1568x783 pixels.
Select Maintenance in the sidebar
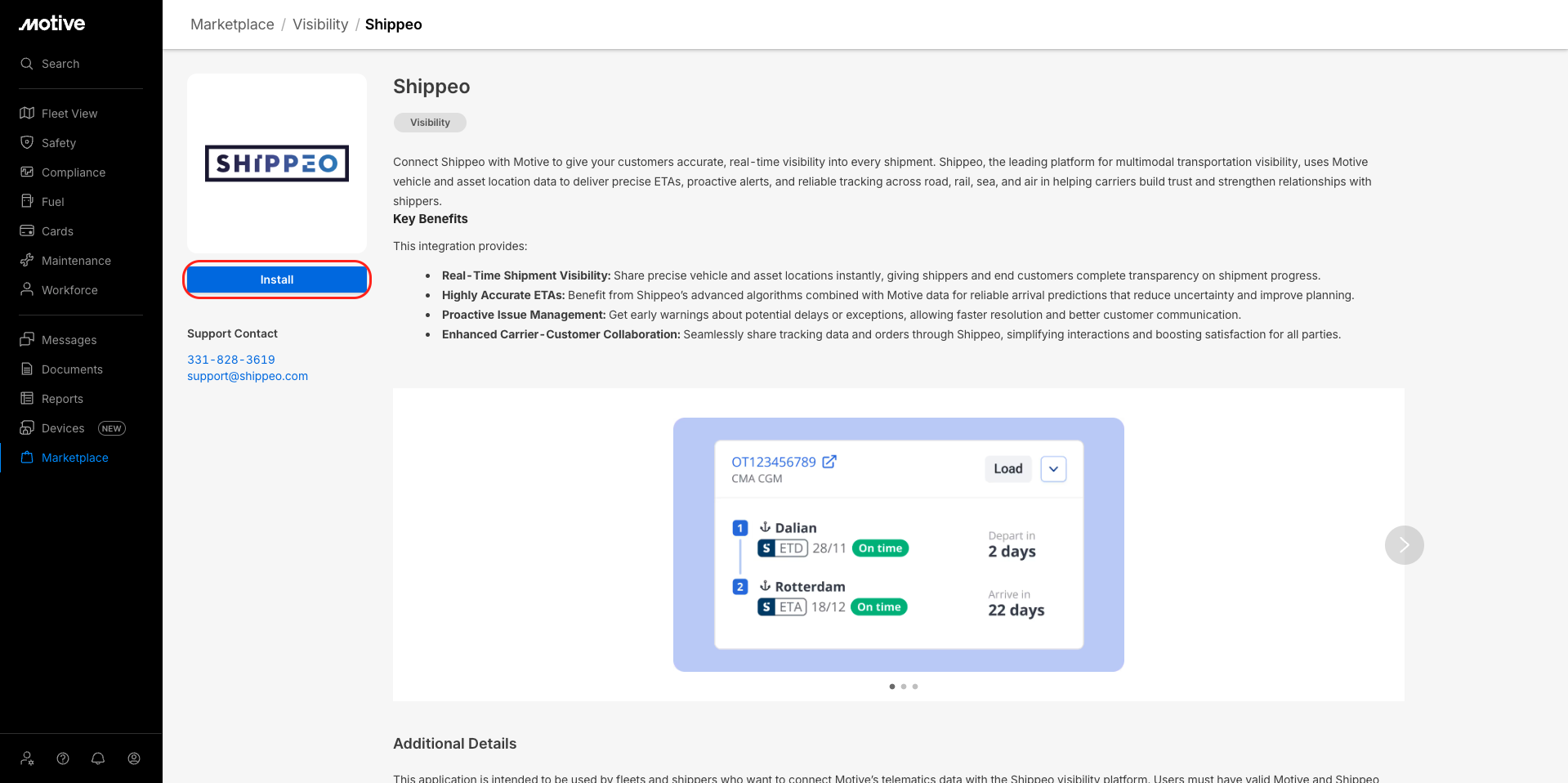(x=76, y=261)
